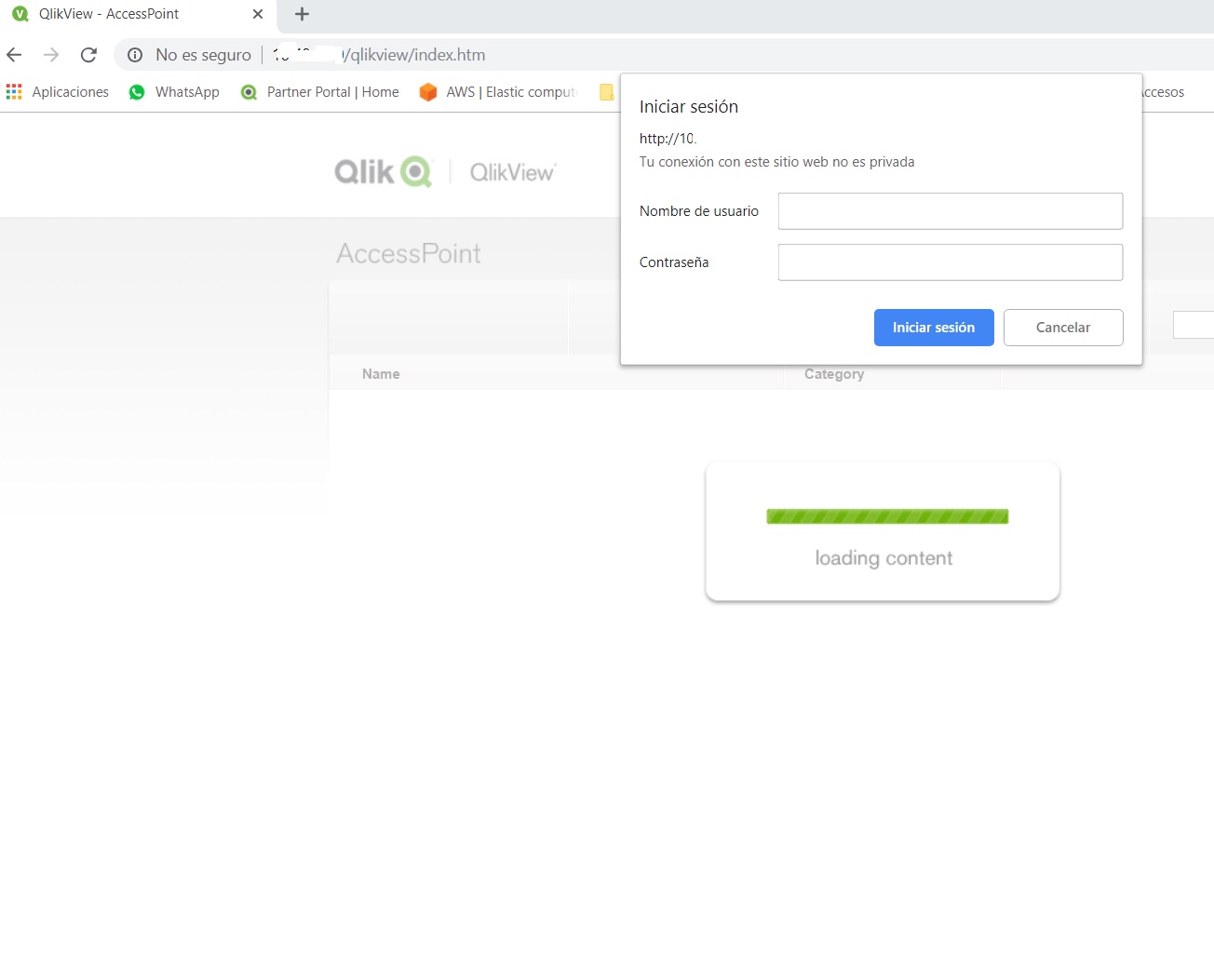Reload the page with refresh icon

click(88, 55)
